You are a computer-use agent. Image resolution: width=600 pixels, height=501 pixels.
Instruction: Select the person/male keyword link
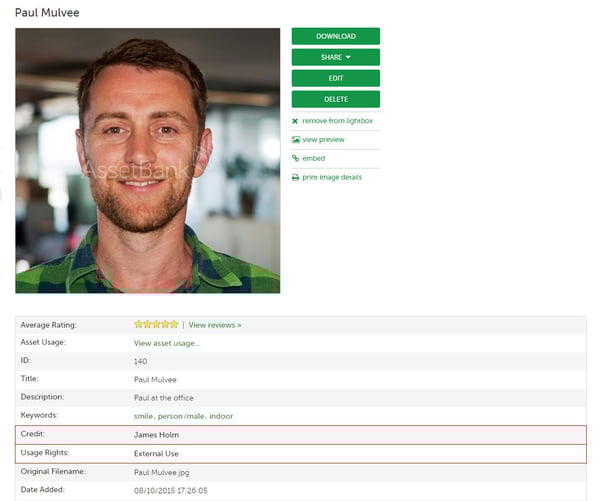(x=181, y=416)
